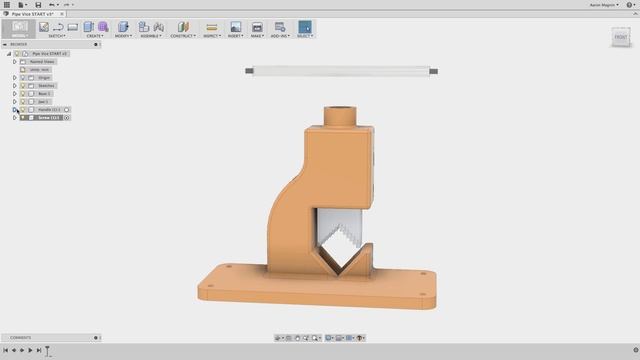Expand the Handle component node
This screenshot has height=360, width=640.
[15, 110]
